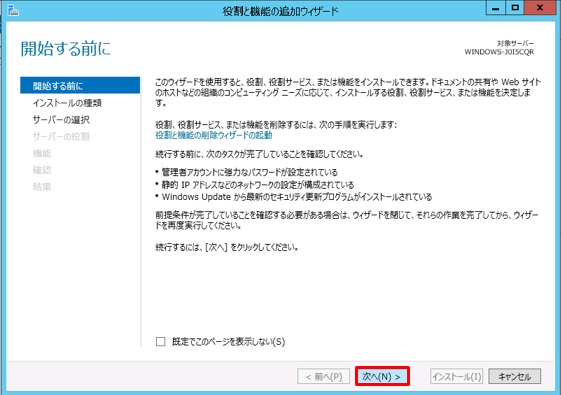
Task: Click the WINDOWS-J0I5CQR target server label
Action: [499, 52]
